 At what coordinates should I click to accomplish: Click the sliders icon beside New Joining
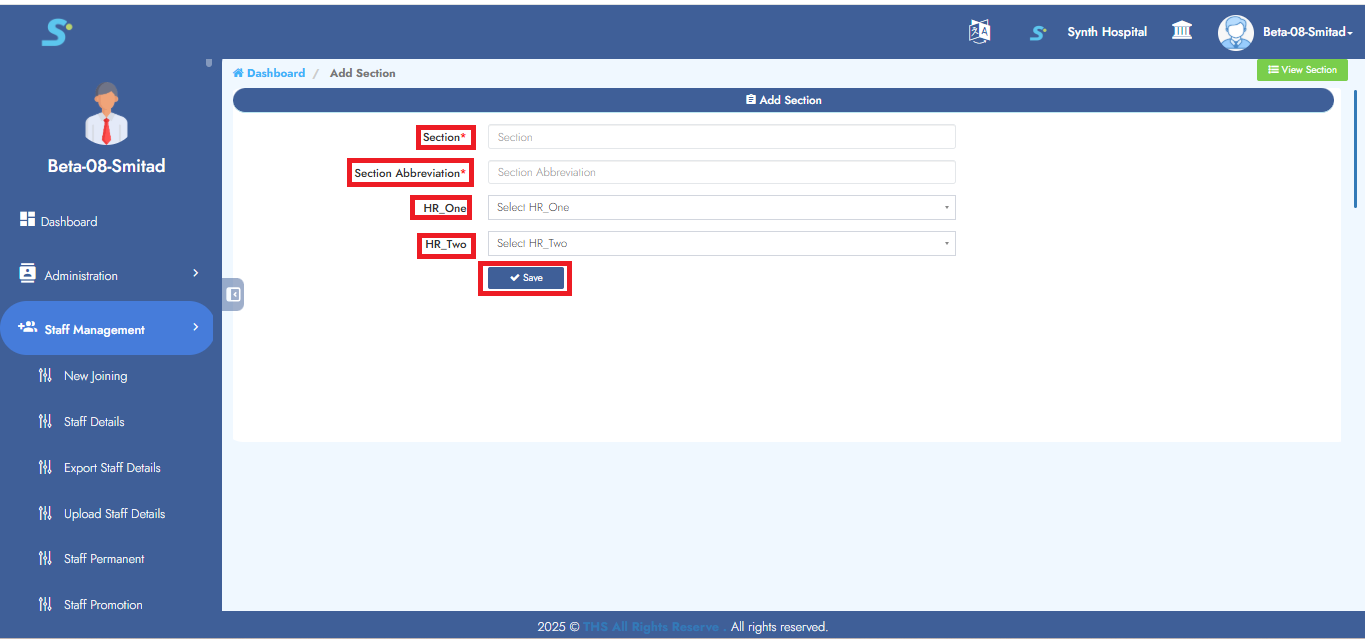coord(45,376)
